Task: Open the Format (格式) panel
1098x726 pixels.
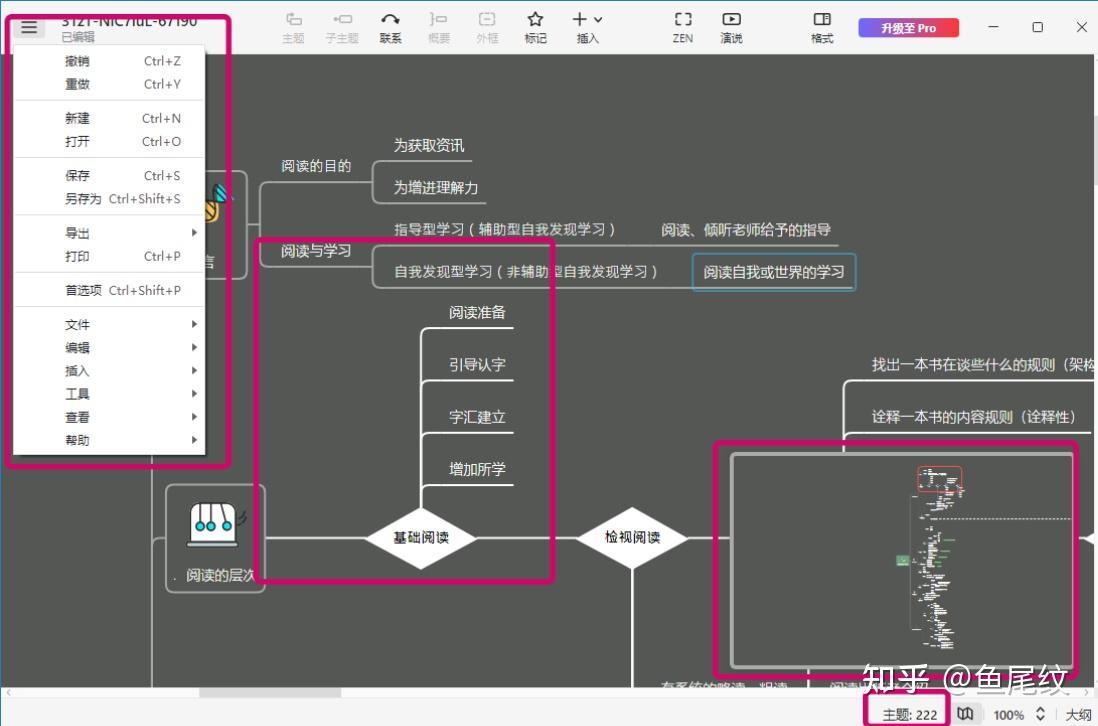Action: (x=822, y=27)
